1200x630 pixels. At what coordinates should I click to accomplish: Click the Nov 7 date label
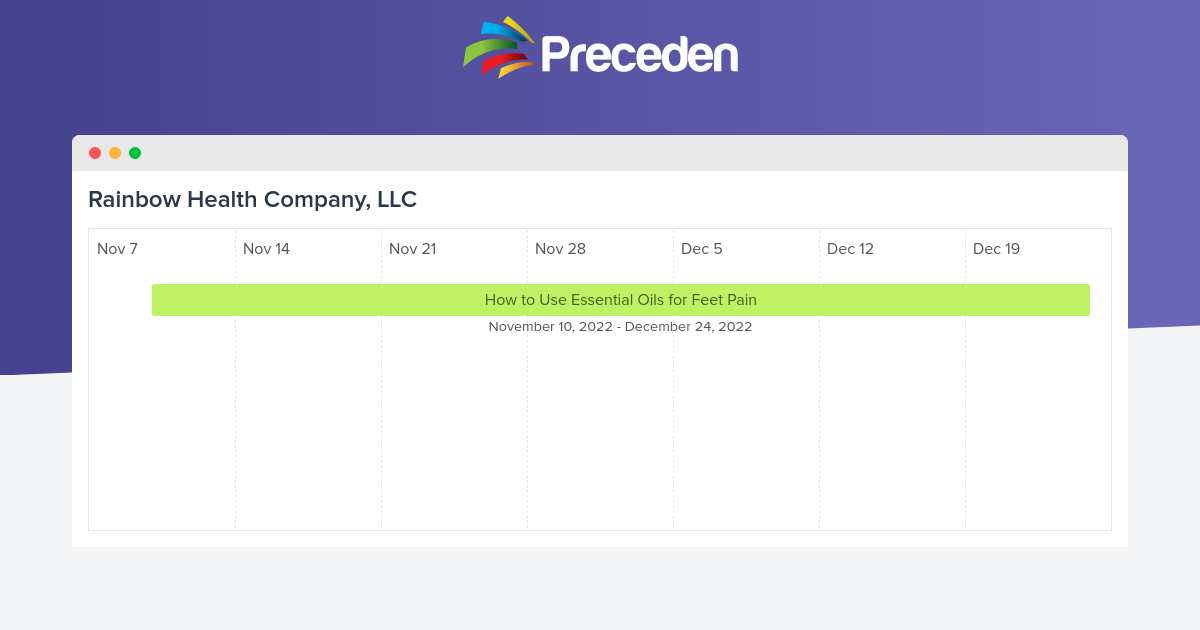point(117,249)
